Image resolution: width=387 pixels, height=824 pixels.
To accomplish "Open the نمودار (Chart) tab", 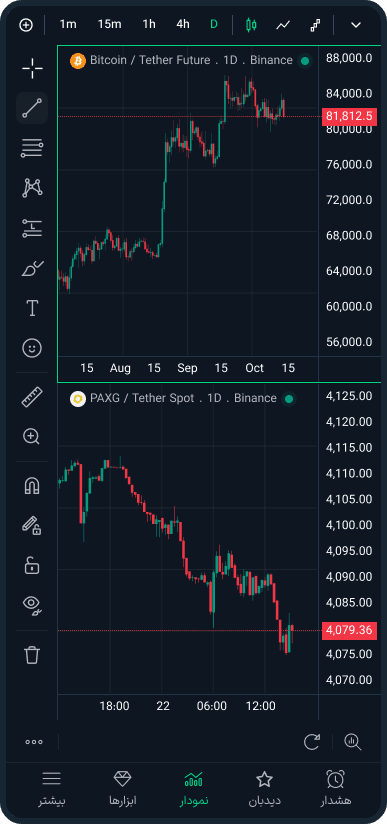I will coord(194,789).
